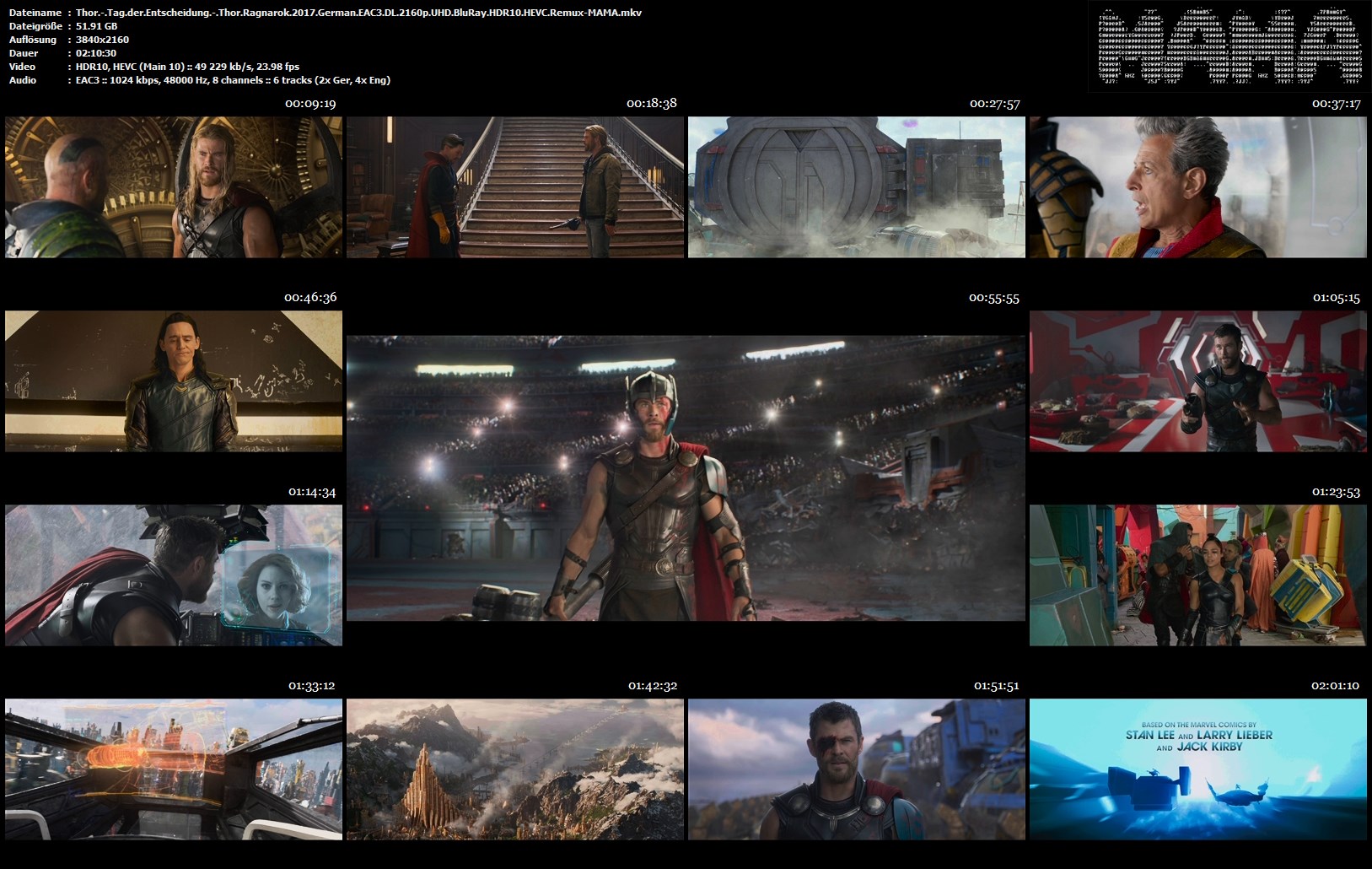Click the "3840x2160" resolution value
Screen dimensions: 1372x869
pyautogui.click(x=102, y=40)
